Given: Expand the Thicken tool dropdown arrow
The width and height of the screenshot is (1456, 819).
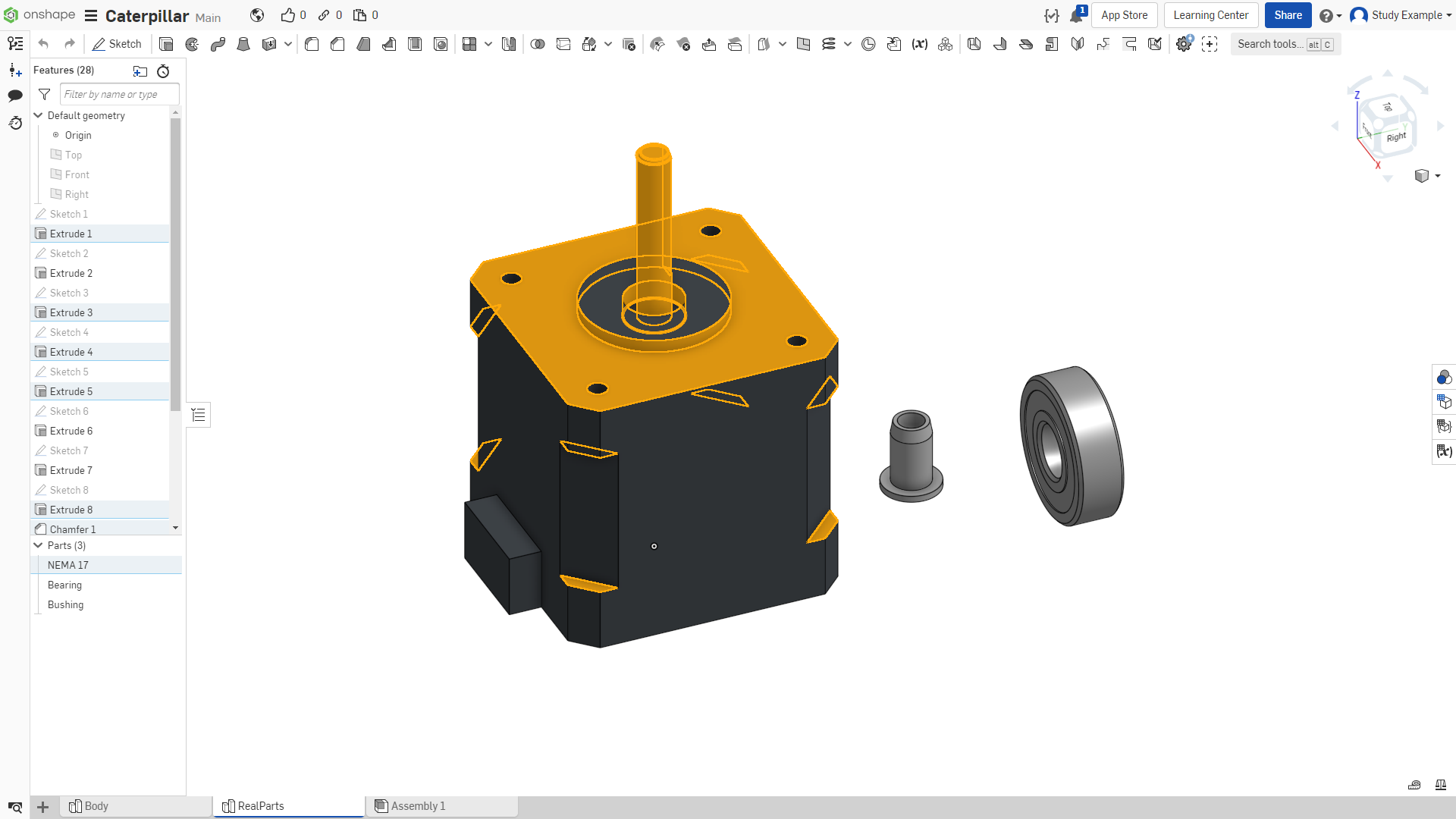Looking at the screenshot, I should tap(288, 44).
